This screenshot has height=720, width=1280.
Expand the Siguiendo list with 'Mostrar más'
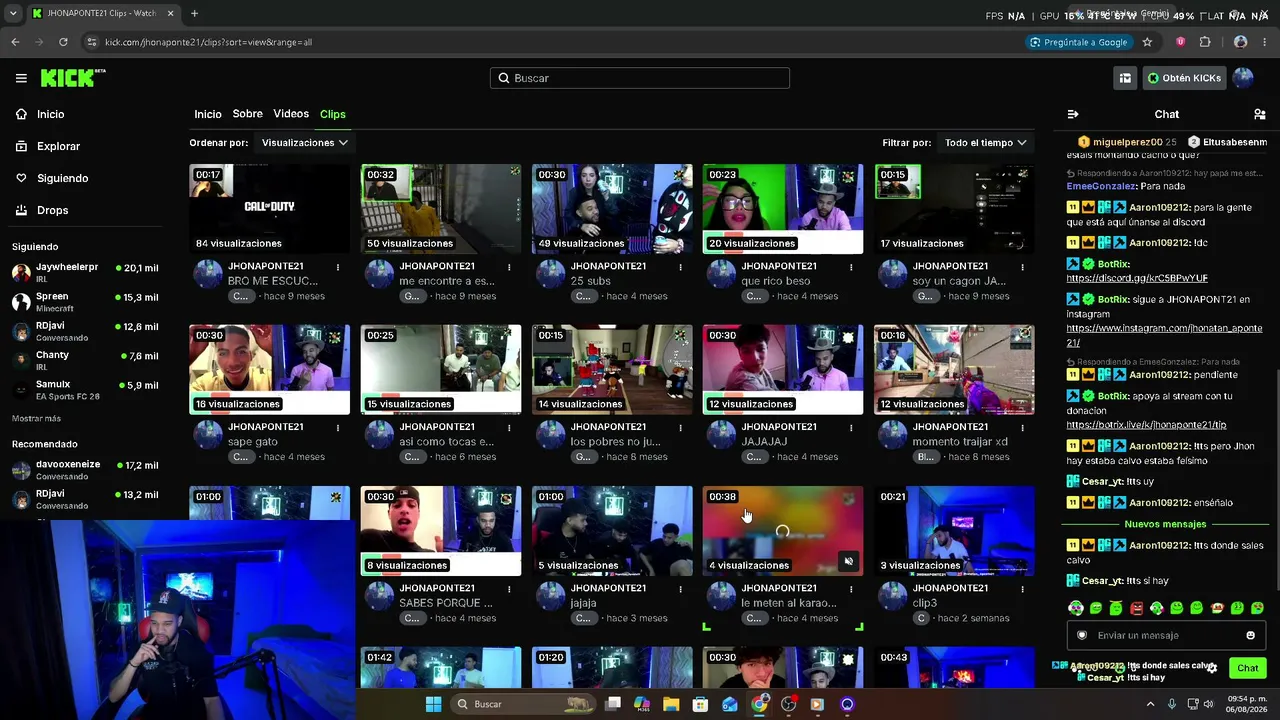36,418
